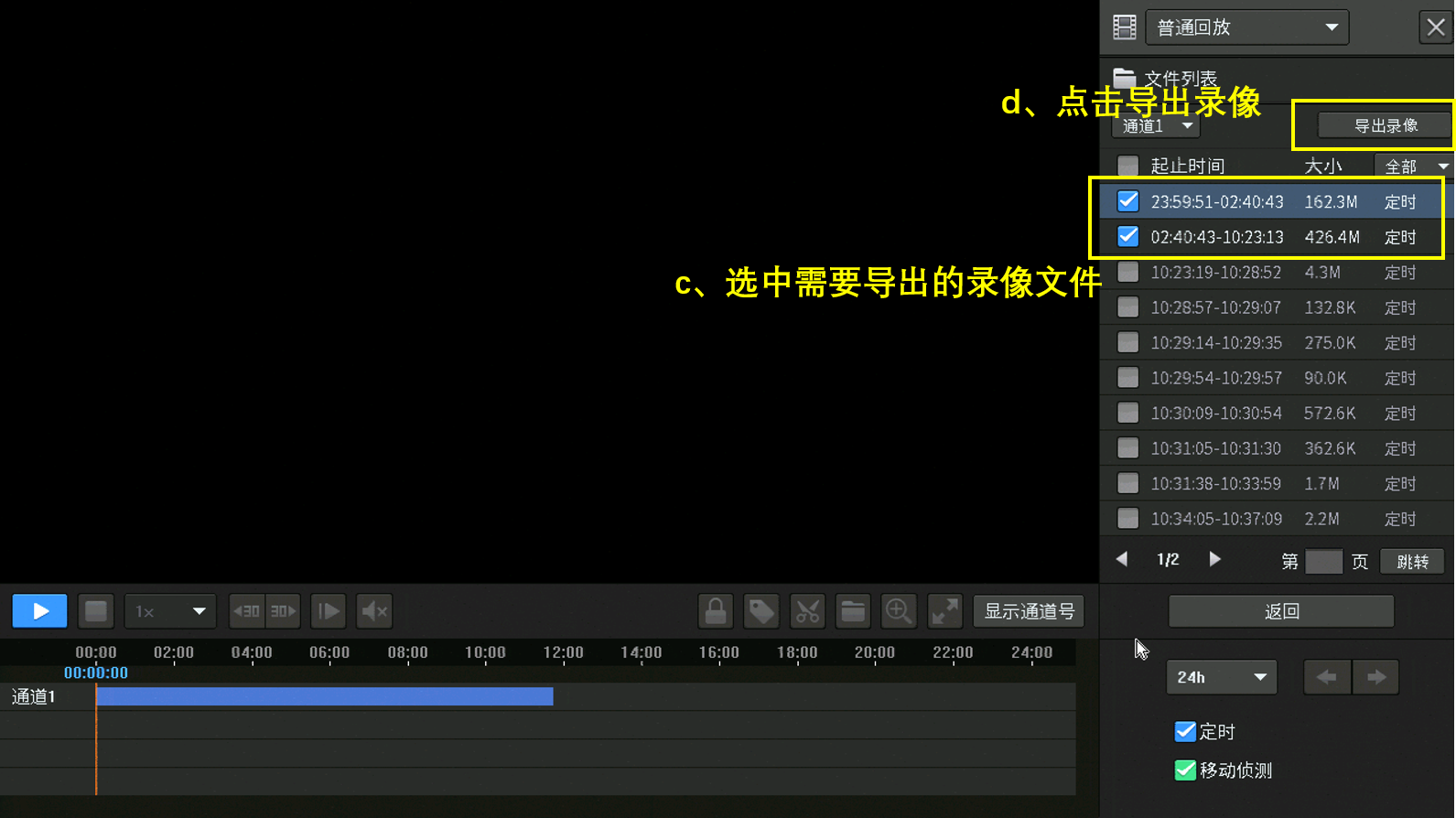1456x818 pixels.
Task: Click the 返回 return button
Action: point(1281,611)
